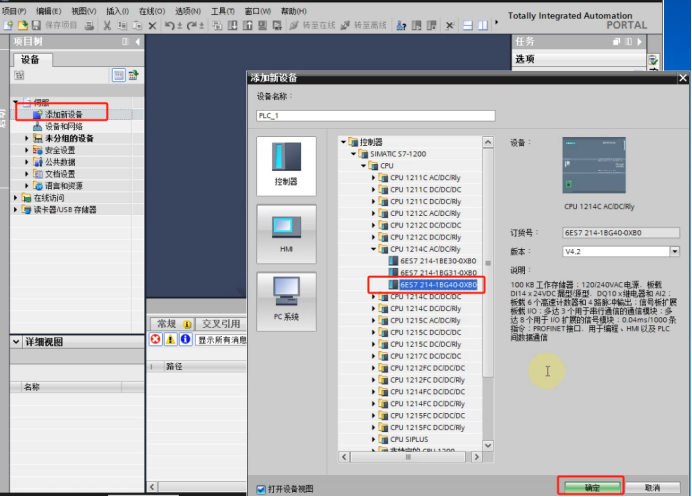Close the 添加新设备 dialog
The height and width of the screenshot is (497, 692).
[683, 78]
